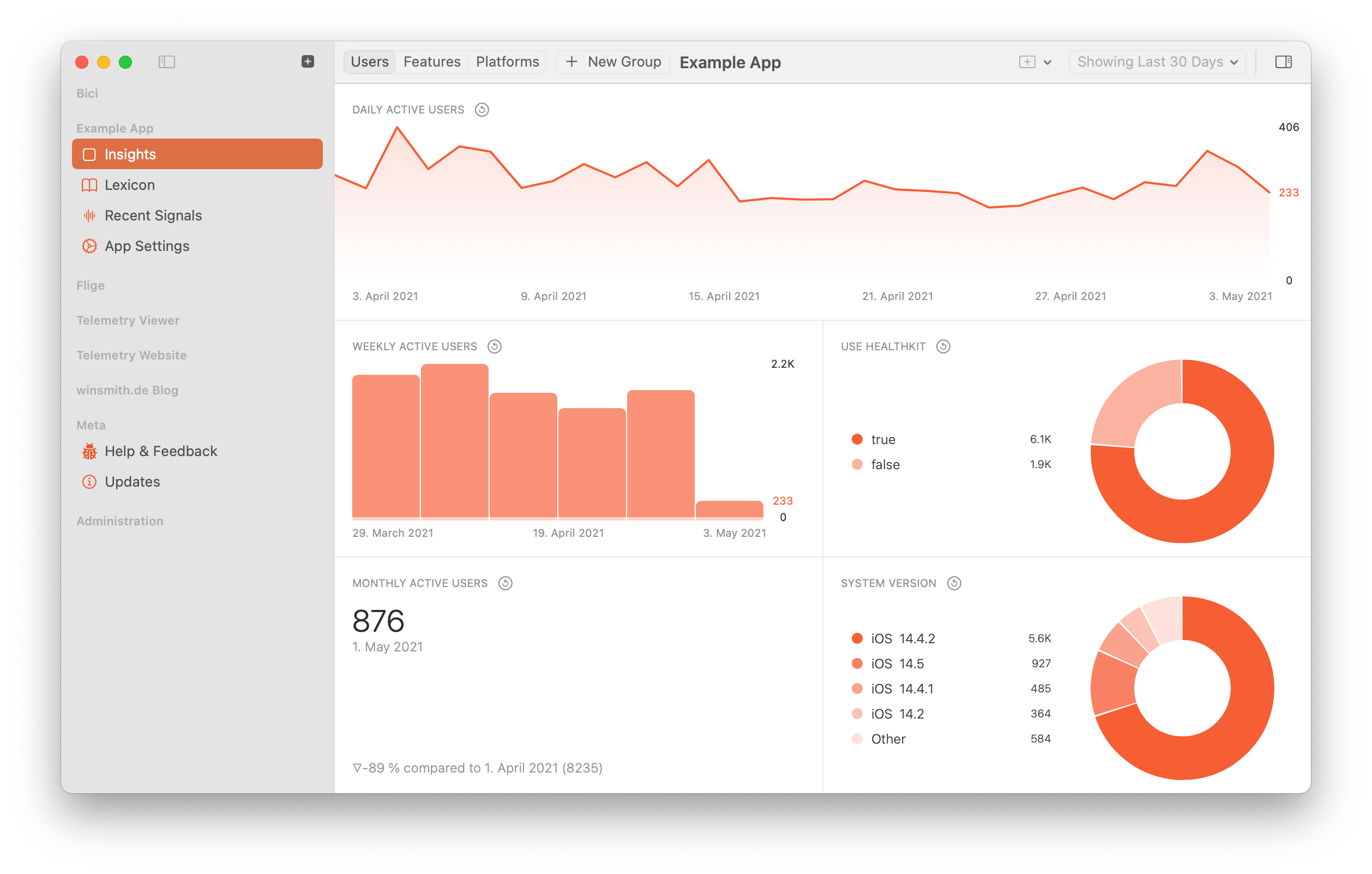
Task: Click the 'false' legend entry
Action: coord(951,465)
